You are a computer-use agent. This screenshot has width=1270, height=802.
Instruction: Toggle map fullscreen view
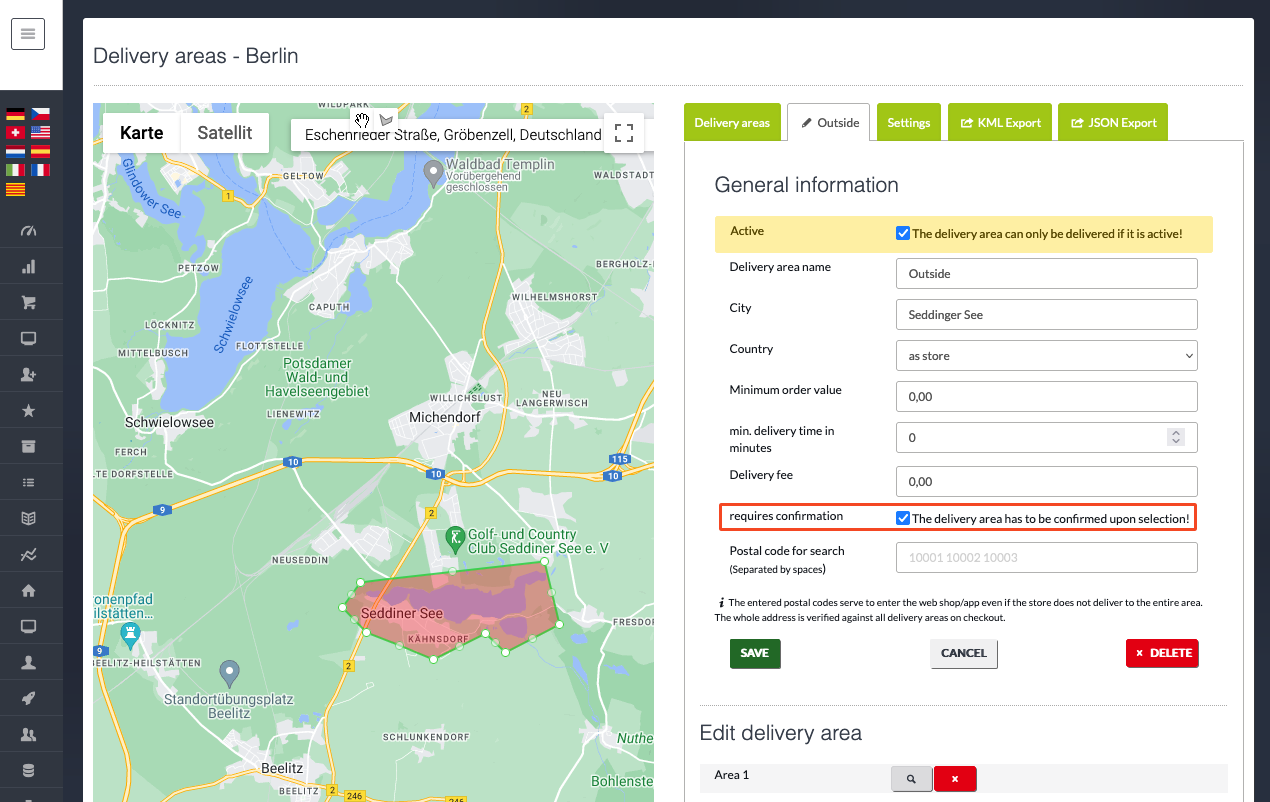(624, 133)
